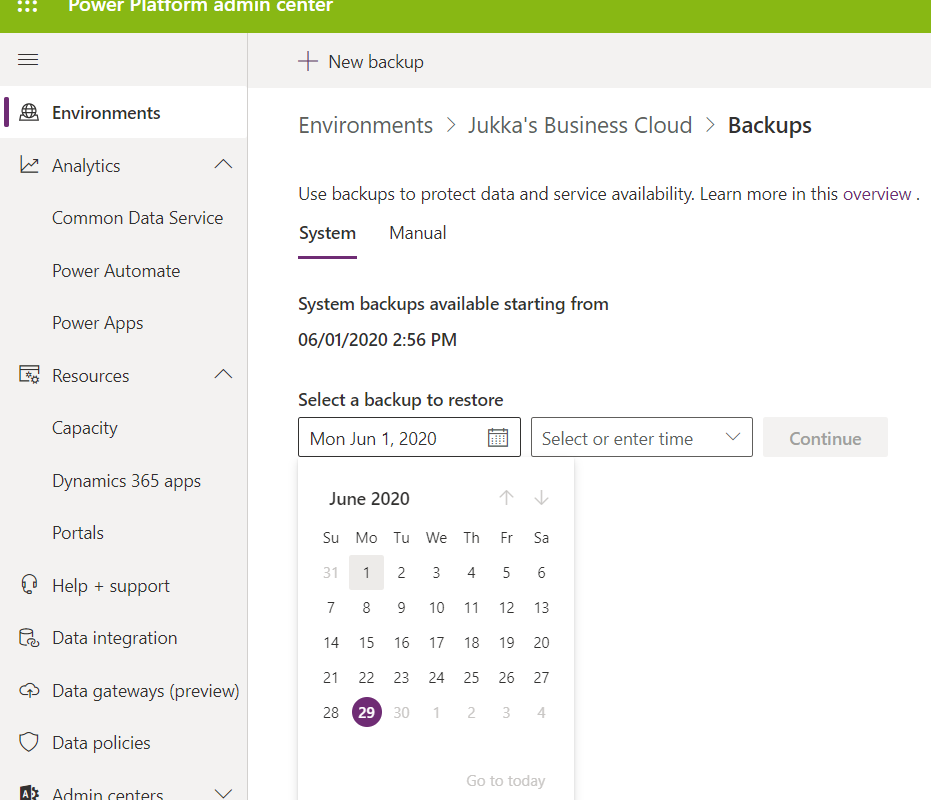Click the Help + support headset icon
931x800 pixels.
click(29, 584)
